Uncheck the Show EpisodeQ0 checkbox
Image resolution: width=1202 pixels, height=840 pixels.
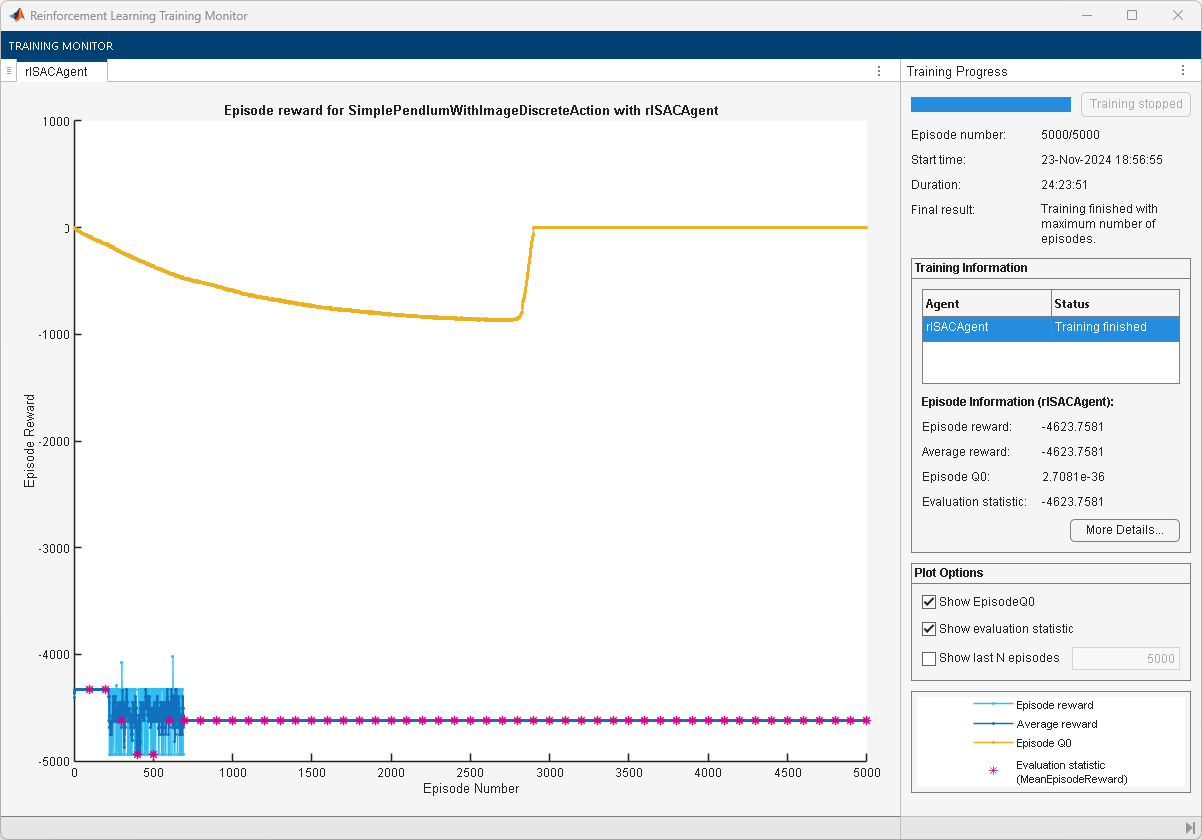(929, 602)
